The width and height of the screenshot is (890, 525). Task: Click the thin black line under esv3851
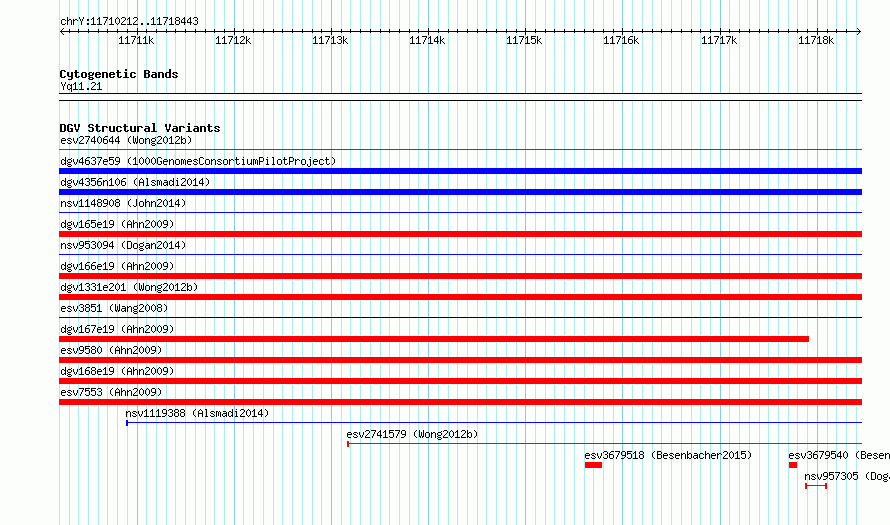(460, 318)
